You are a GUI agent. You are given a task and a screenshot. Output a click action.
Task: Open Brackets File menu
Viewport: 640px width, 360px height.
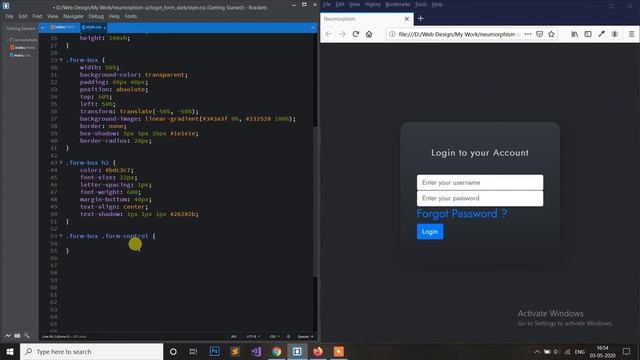pyautogui.click(x=9, y=16)
